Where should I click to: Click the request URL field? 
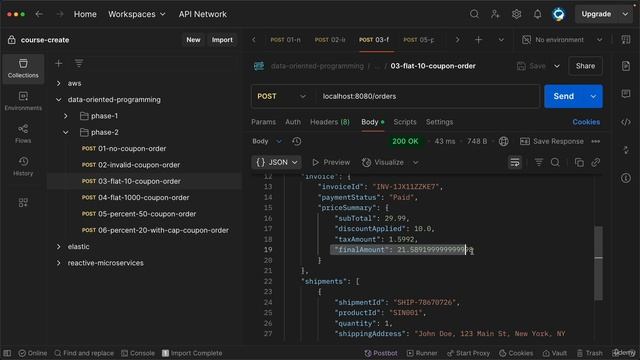coord(427,96)
